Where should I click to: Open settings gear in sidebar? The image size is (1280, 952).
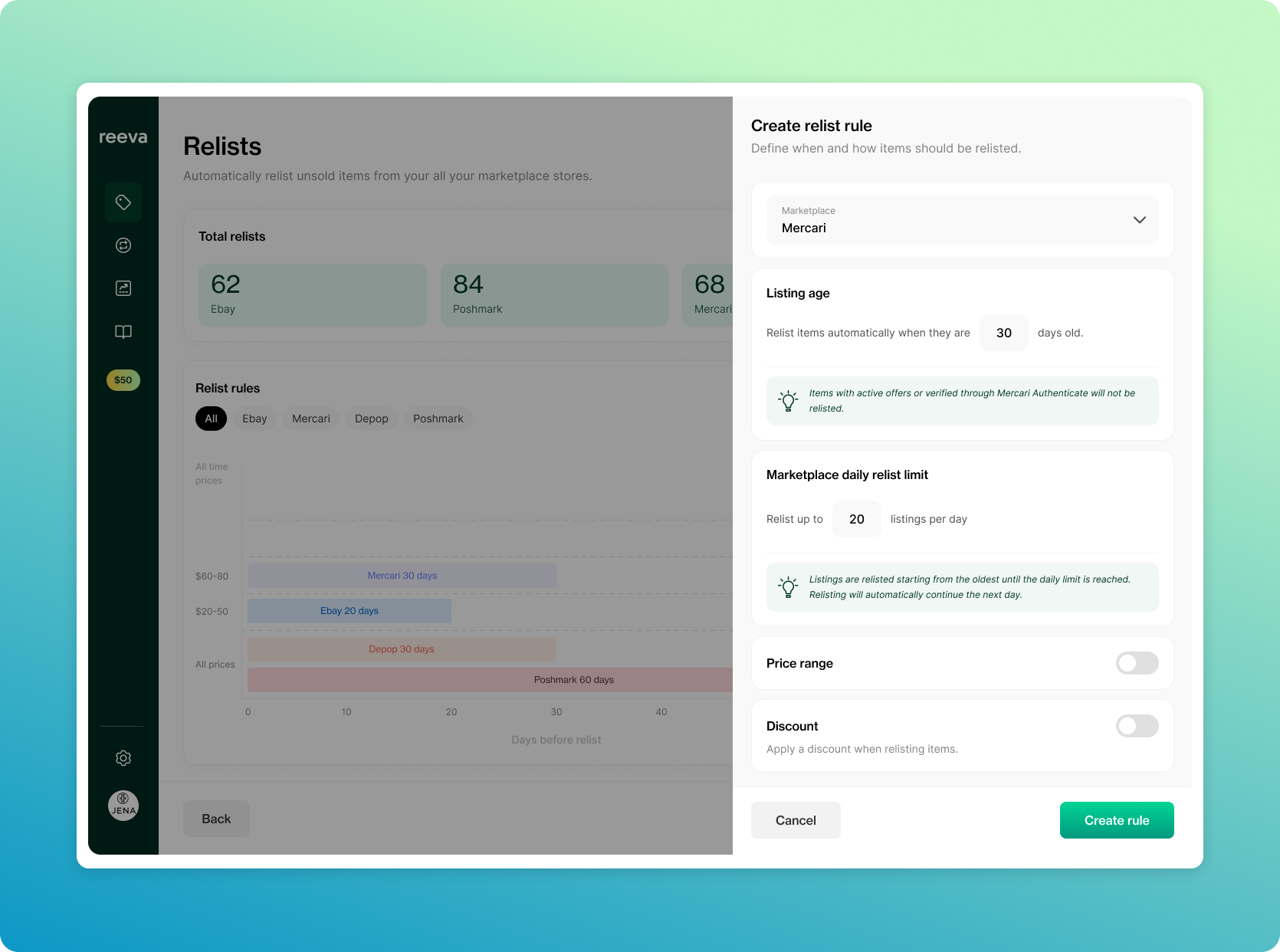click(x=123, y=758)
